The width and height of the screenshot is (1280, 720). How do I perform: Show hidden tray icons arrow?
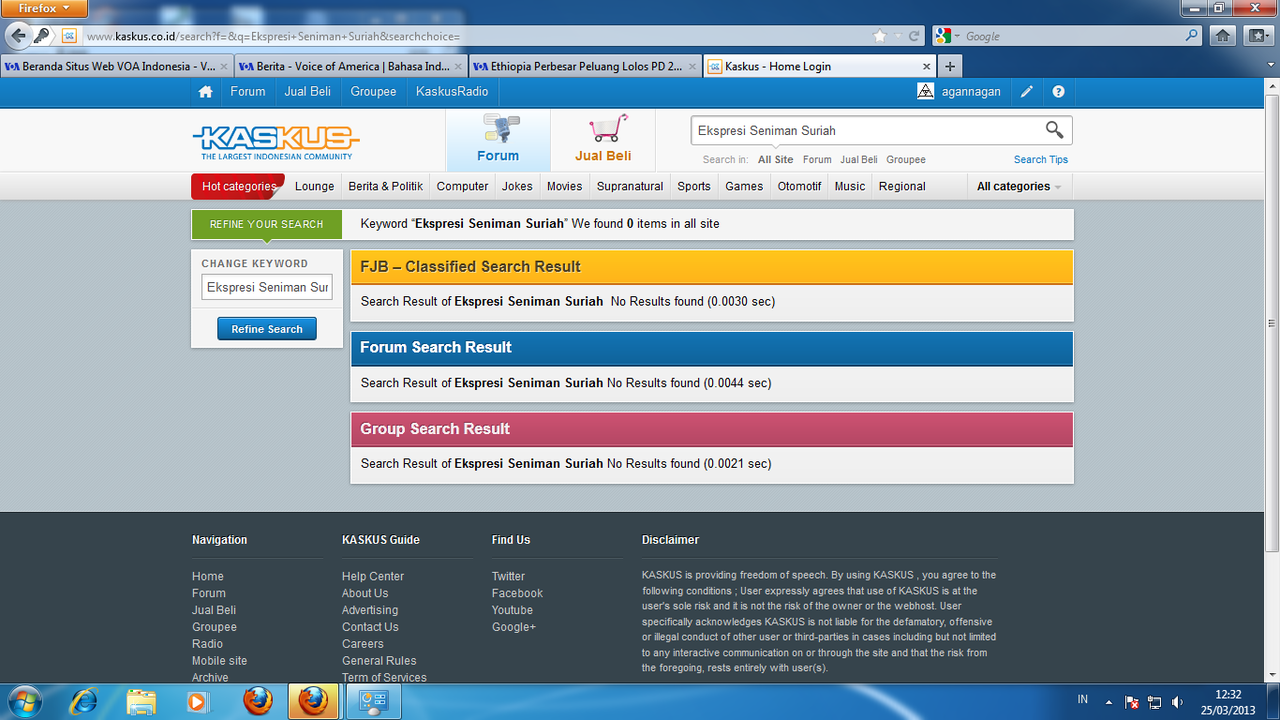coord(1109,702)
